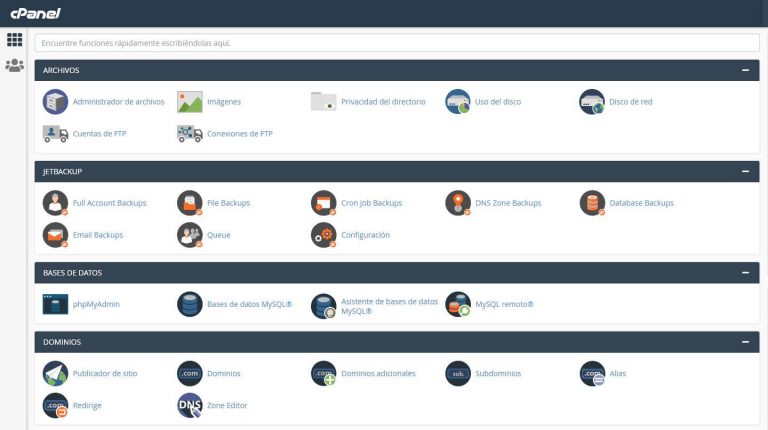The height and width of the screenshot is (430, 768).
Task: Open the Email Backups link
Action: (x=98, y=235)
